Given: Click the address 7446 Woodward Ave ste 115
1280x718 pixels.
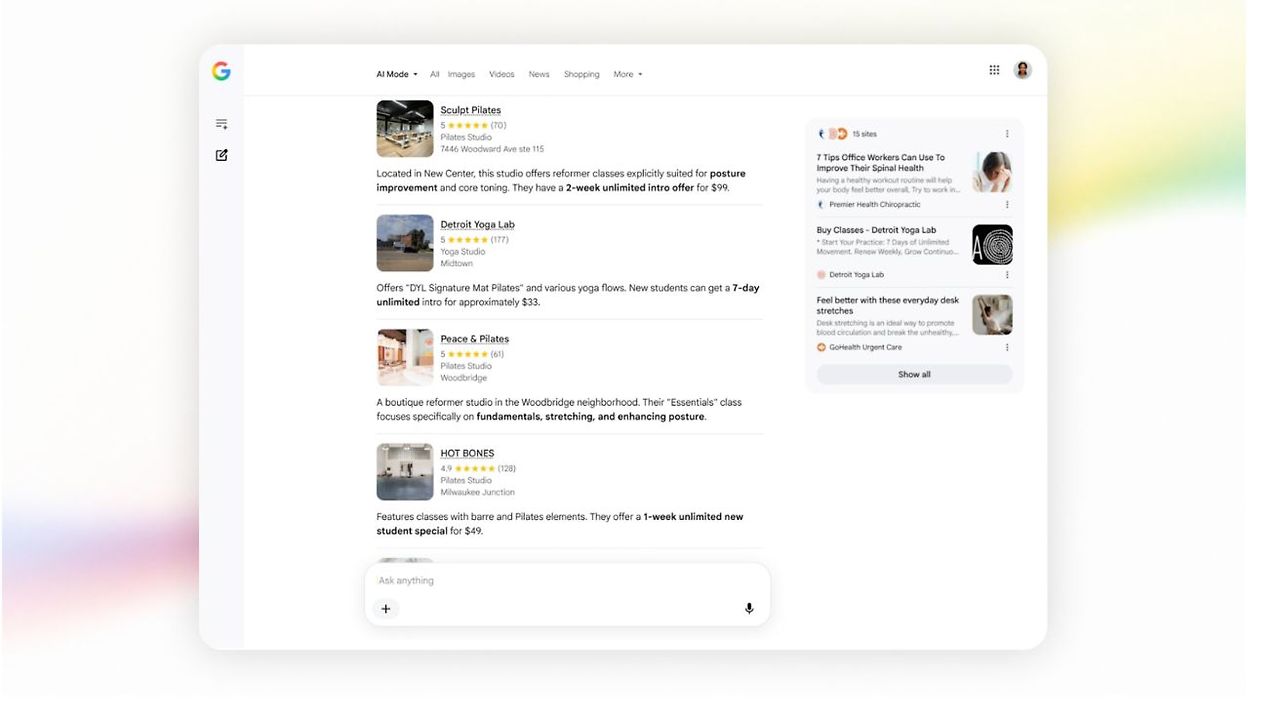Looking at the screenshot, I should tap(492, 149).
